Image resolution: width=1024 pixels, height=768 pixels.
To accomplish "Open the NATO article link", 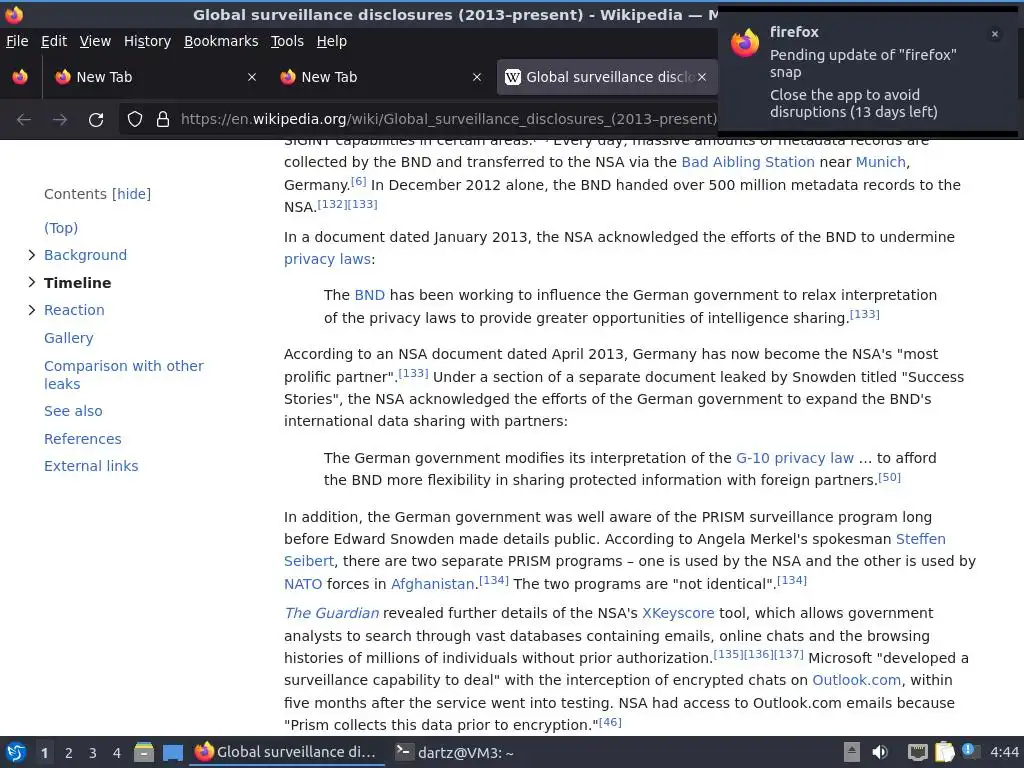I will 303,584.
